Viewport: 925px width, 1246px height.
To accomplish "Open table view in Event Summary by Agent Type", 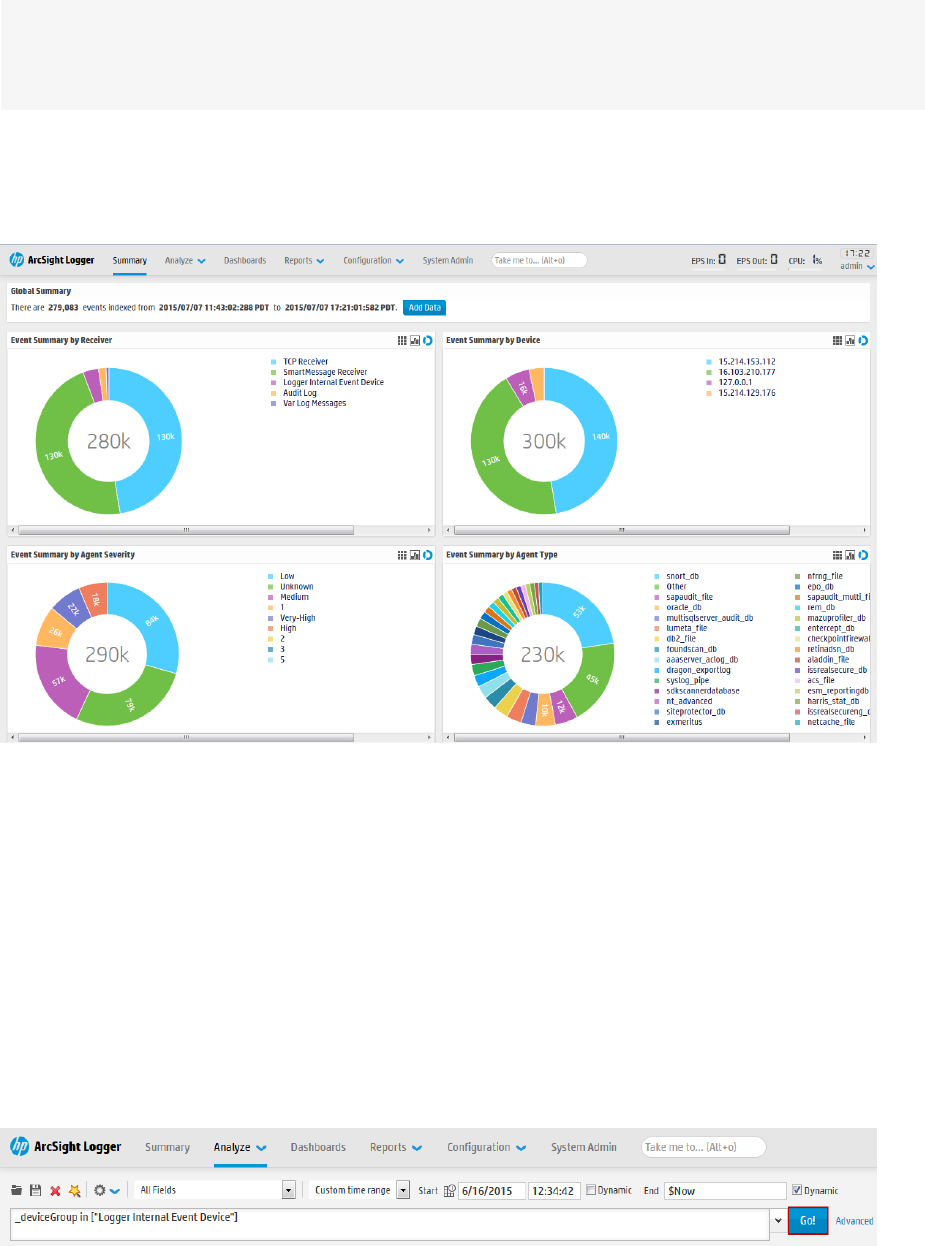I will [838, 554].
